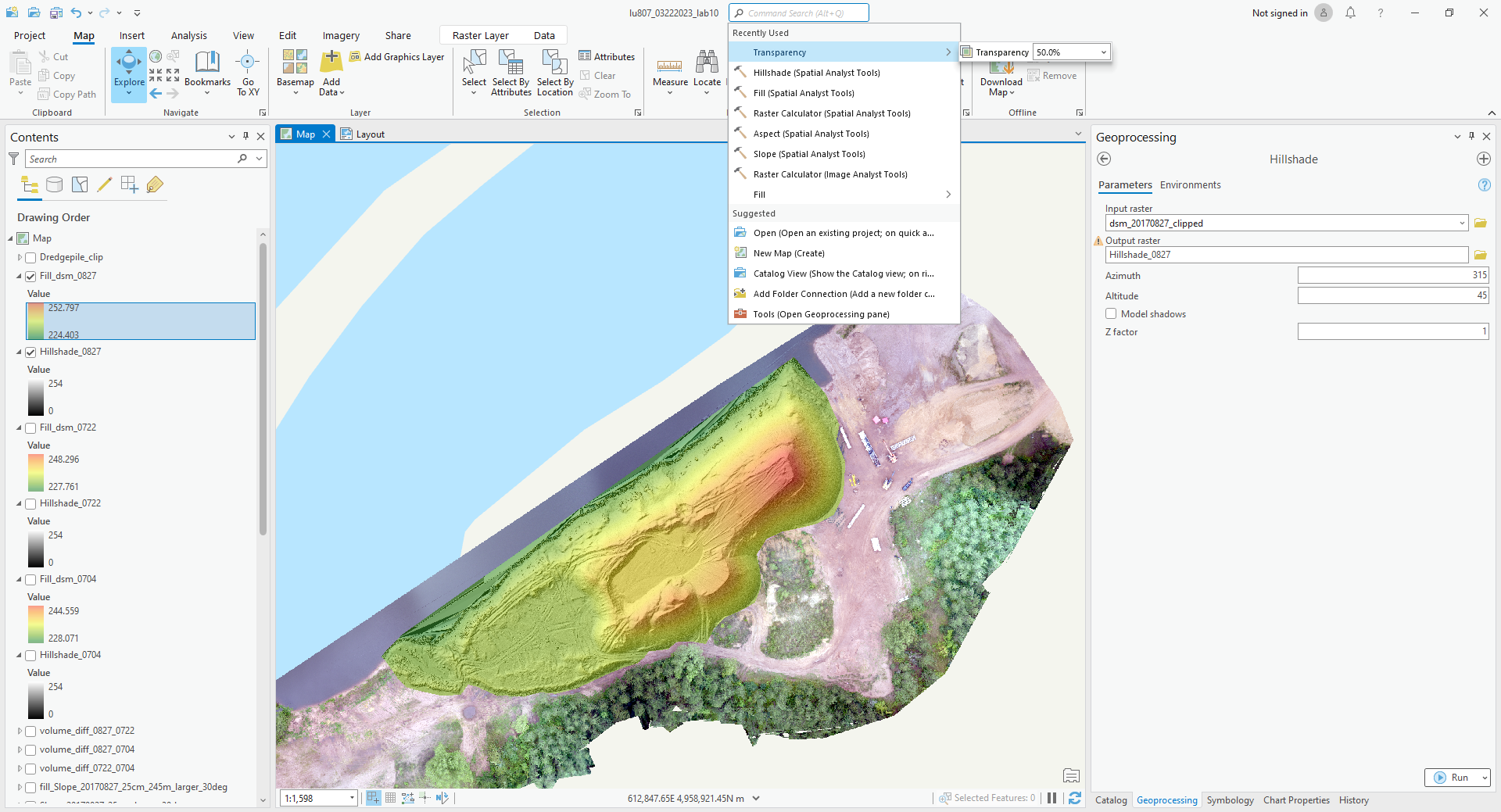This screenshot has height=812, width=1501.
Task: Open the Attributes table button
Action: coord(607,56)
